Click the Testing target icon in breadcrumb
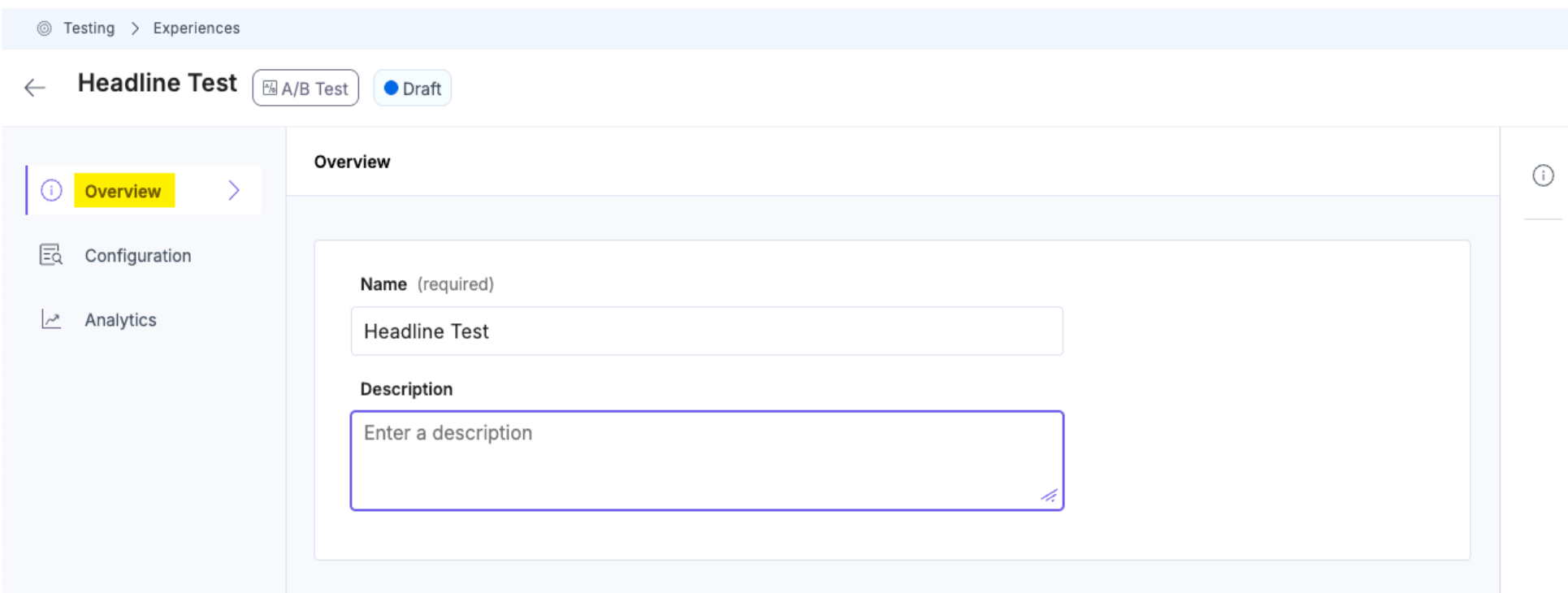1568x593 pixels. coord(45,28)
